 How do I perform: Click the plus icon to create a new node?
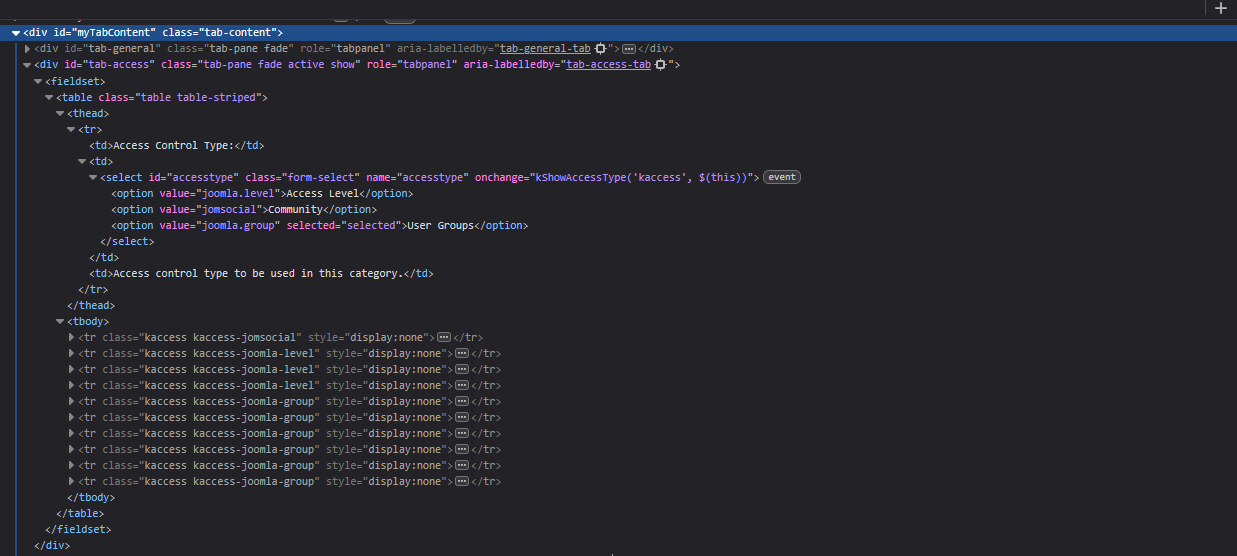point(1220,8)
